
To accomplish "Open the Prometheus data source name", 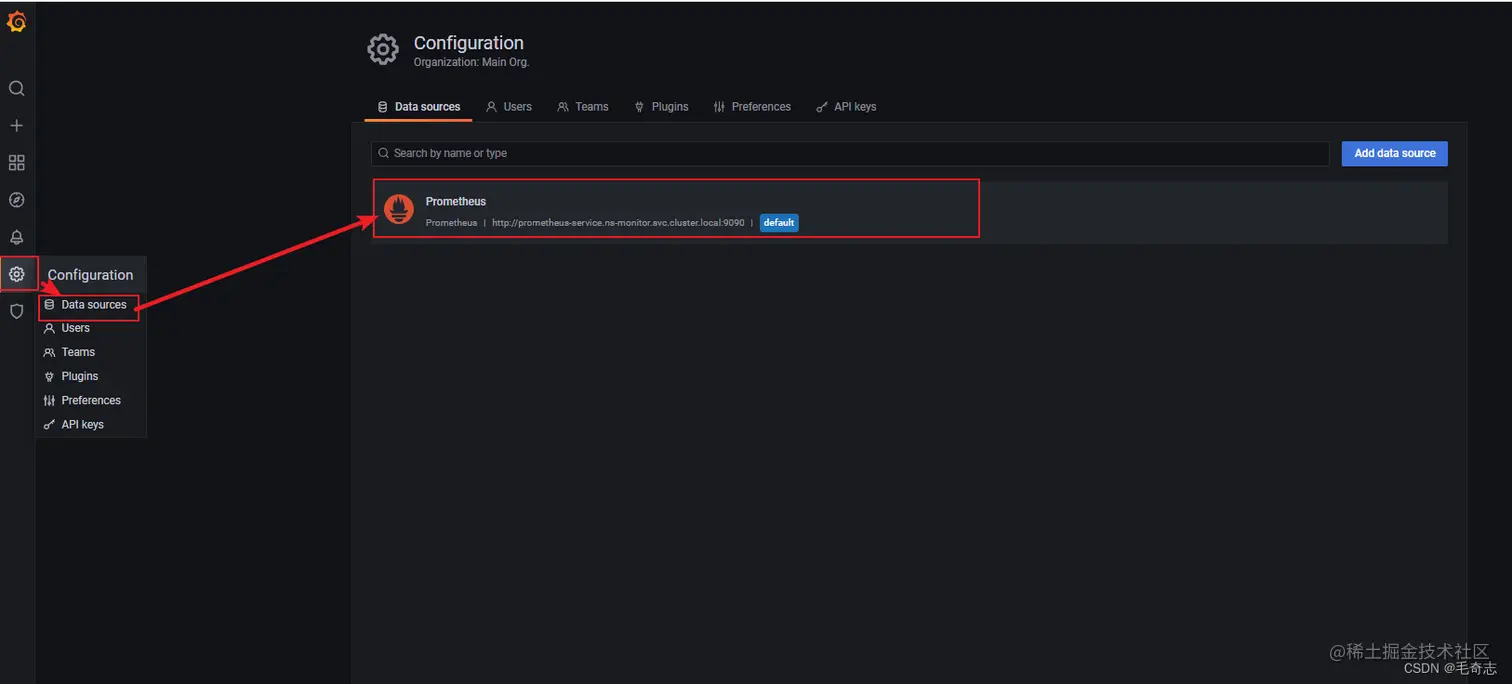I will coord(456,201).
